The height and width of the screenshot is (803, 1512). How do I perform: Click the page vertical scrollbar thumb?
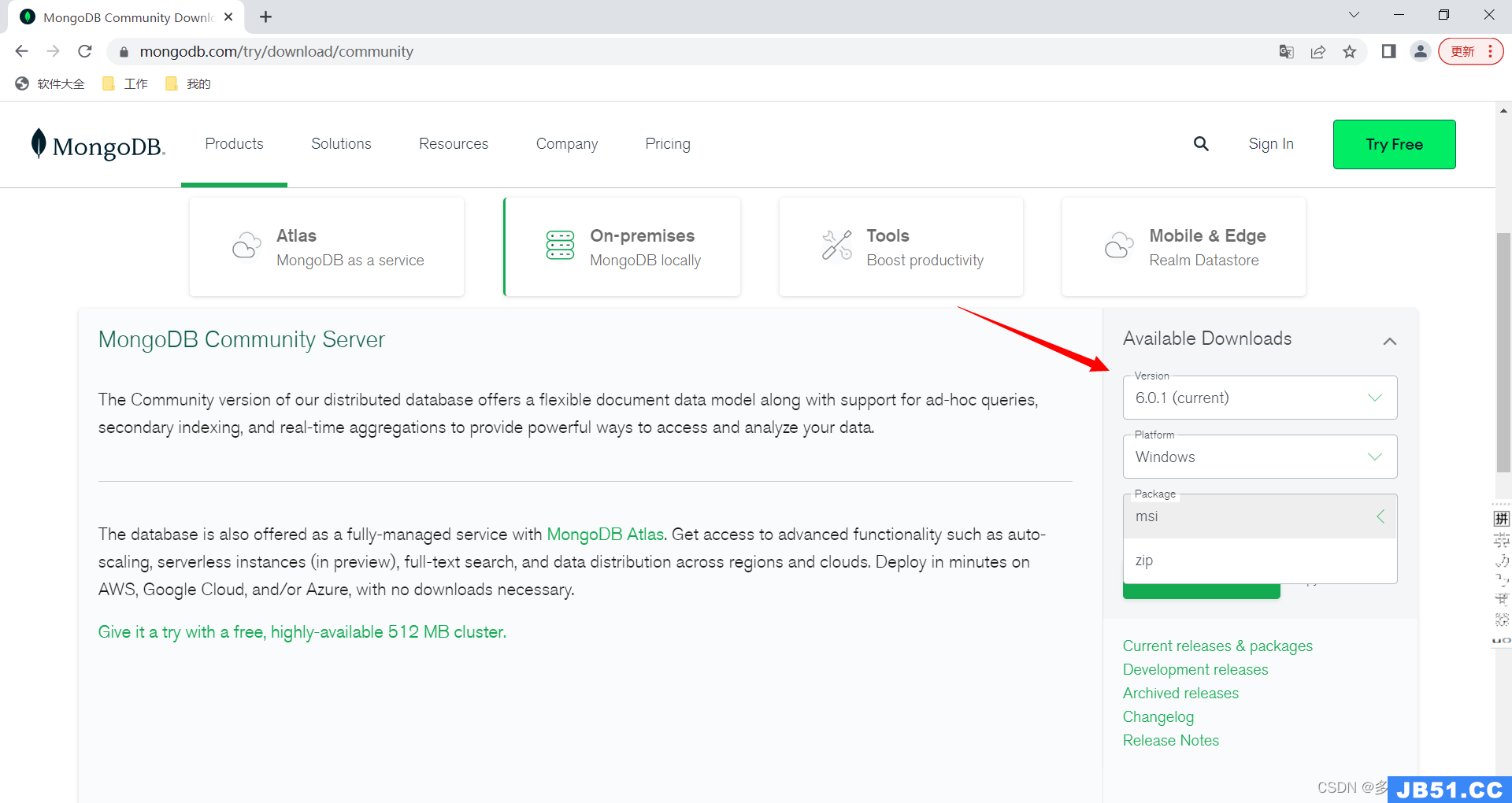1503,353
